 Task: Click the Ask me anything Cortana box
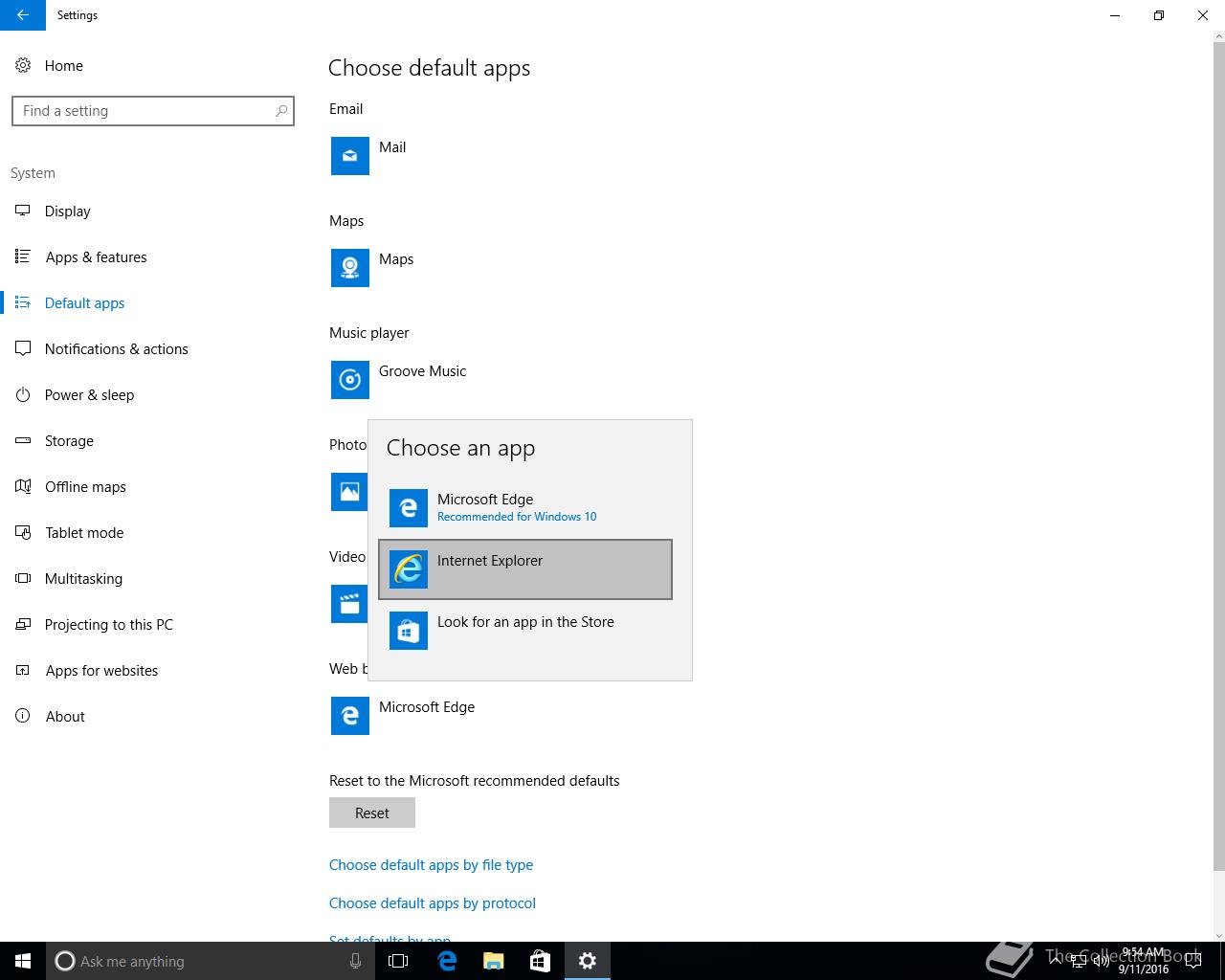210,961
